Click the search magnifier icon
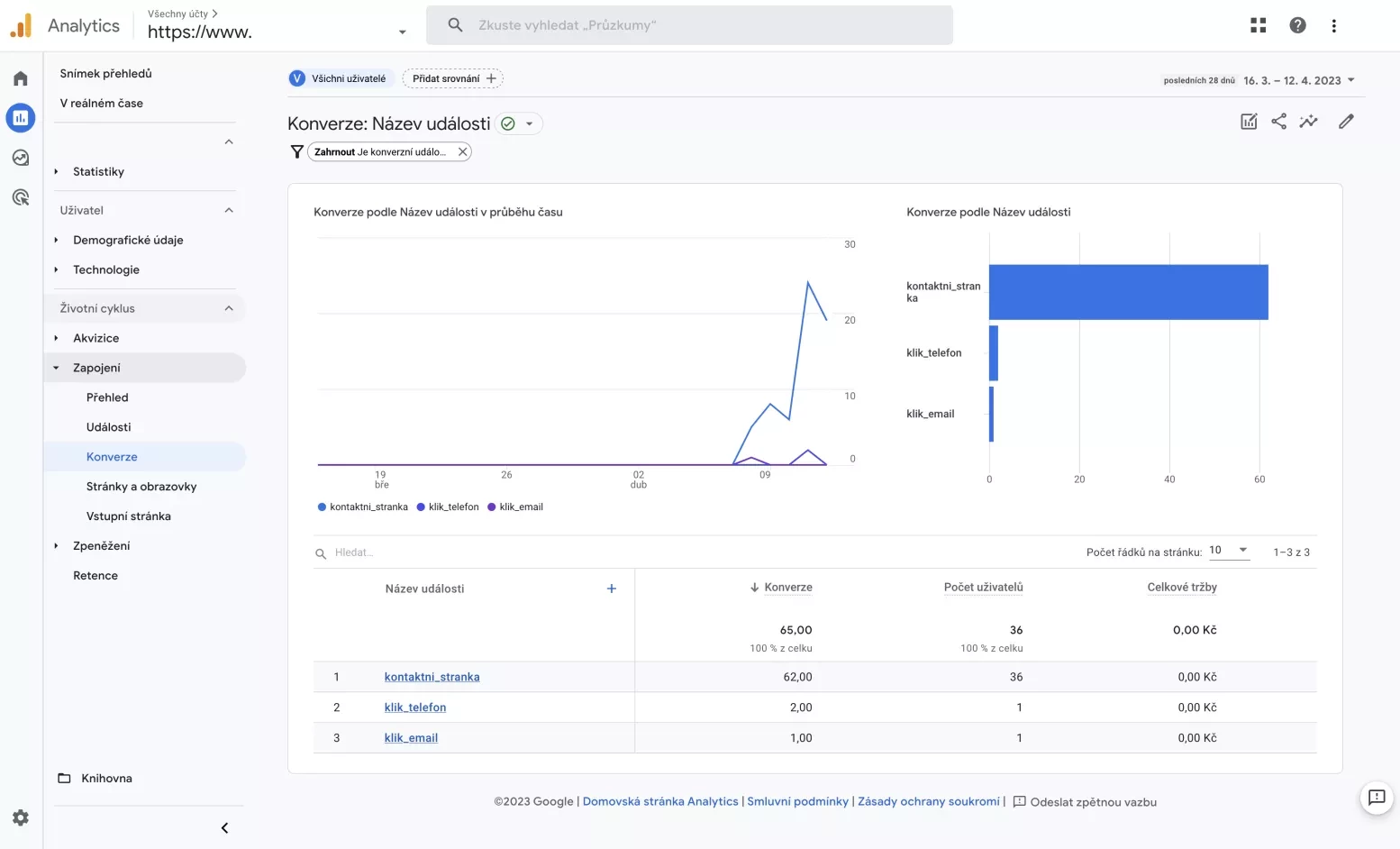 (456, 25)
